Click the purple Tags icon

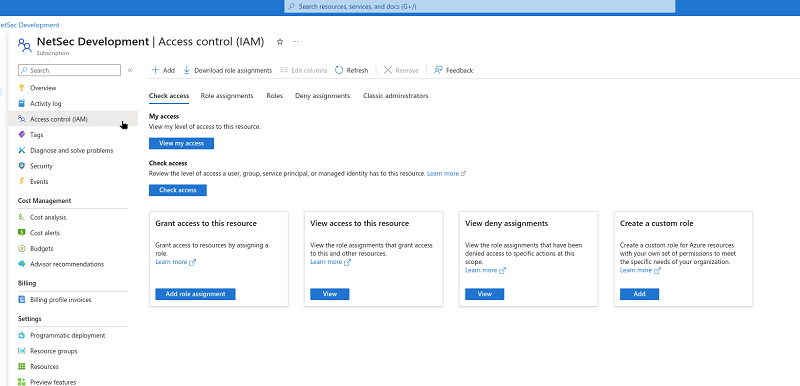pos(21,135)
